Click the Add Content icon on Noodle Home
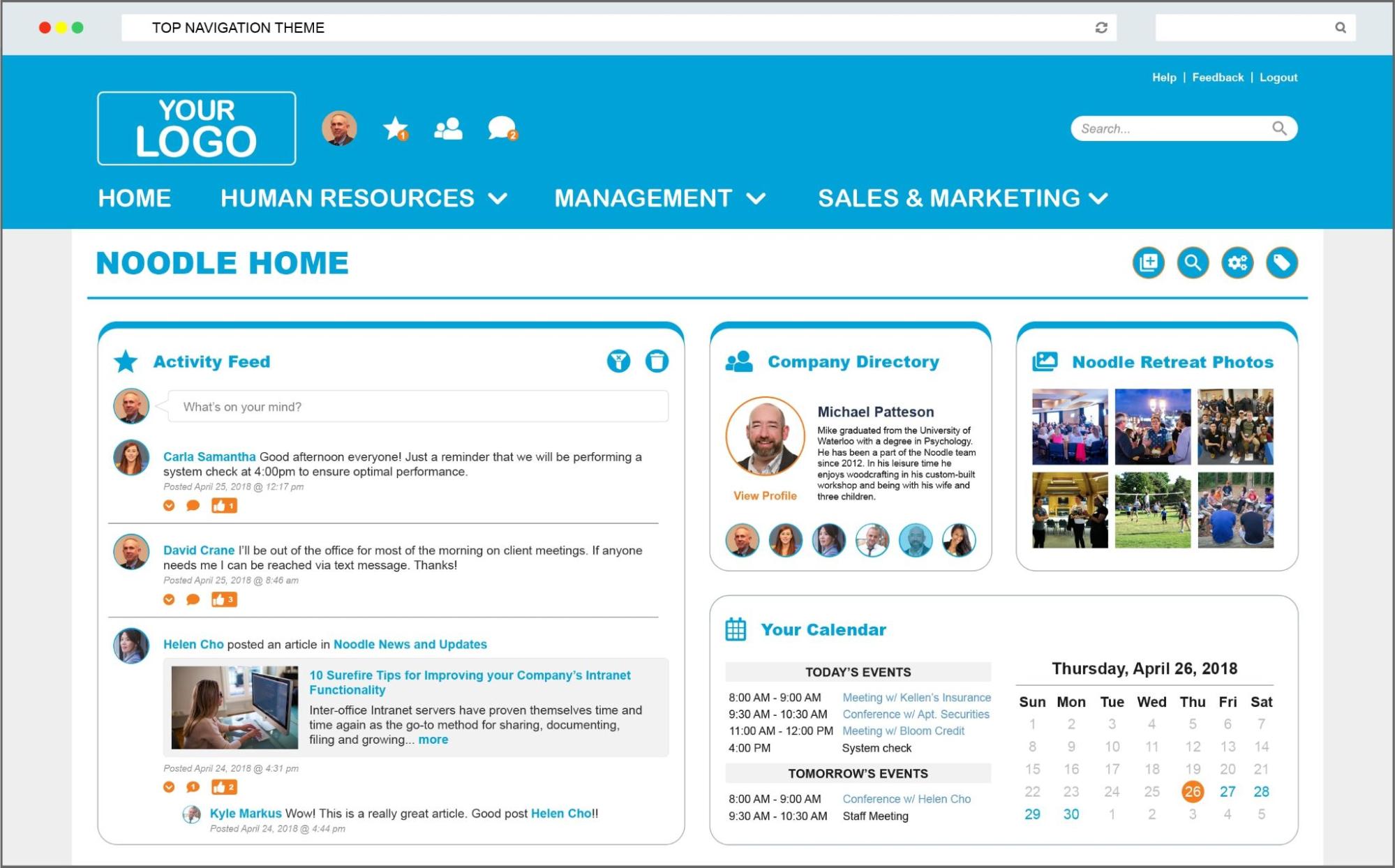Viewport: 1395px width, 868px height. (1148, 262)
